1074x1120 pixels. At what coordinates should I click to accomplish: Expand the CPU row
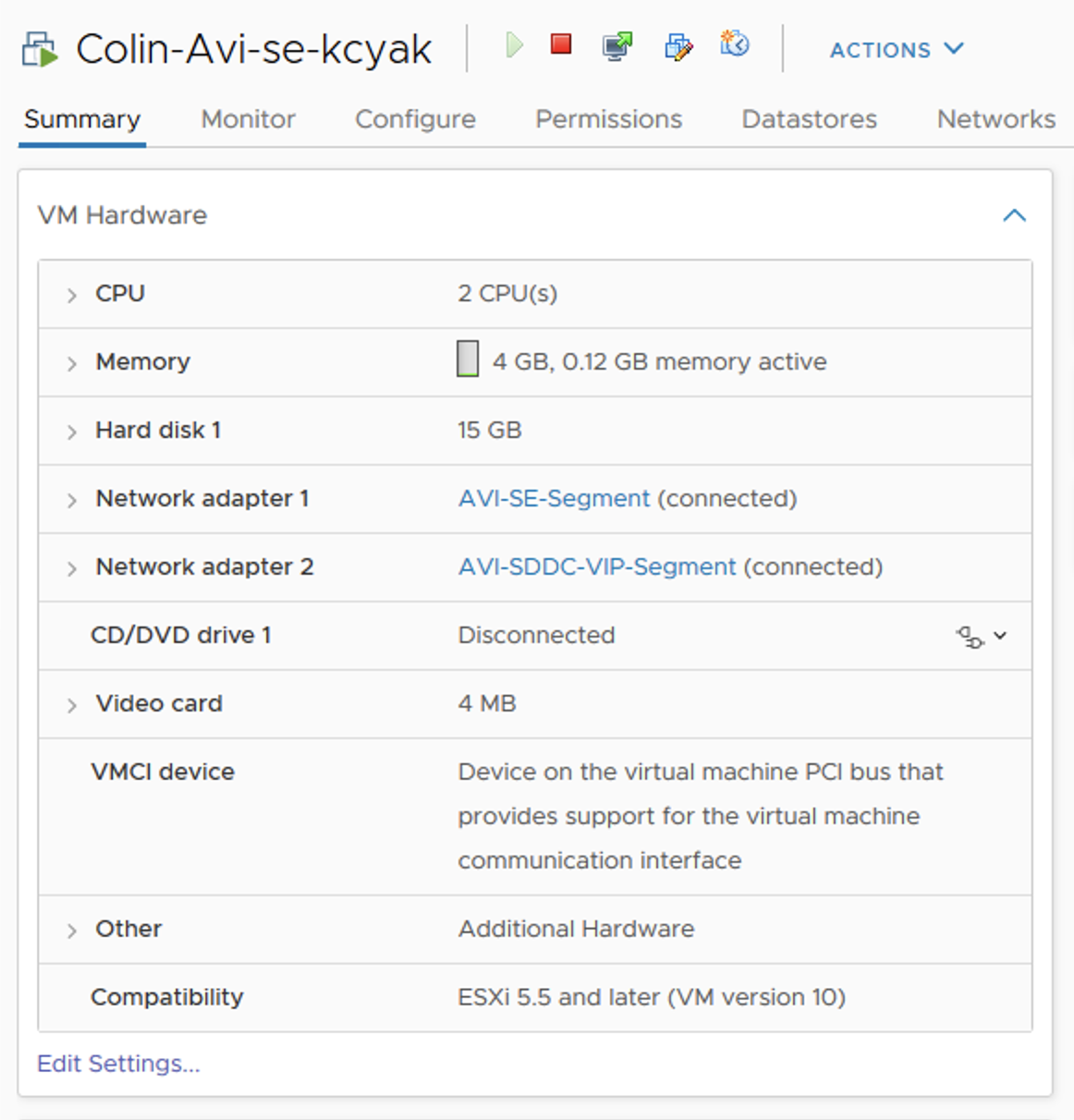pos(71,295)
